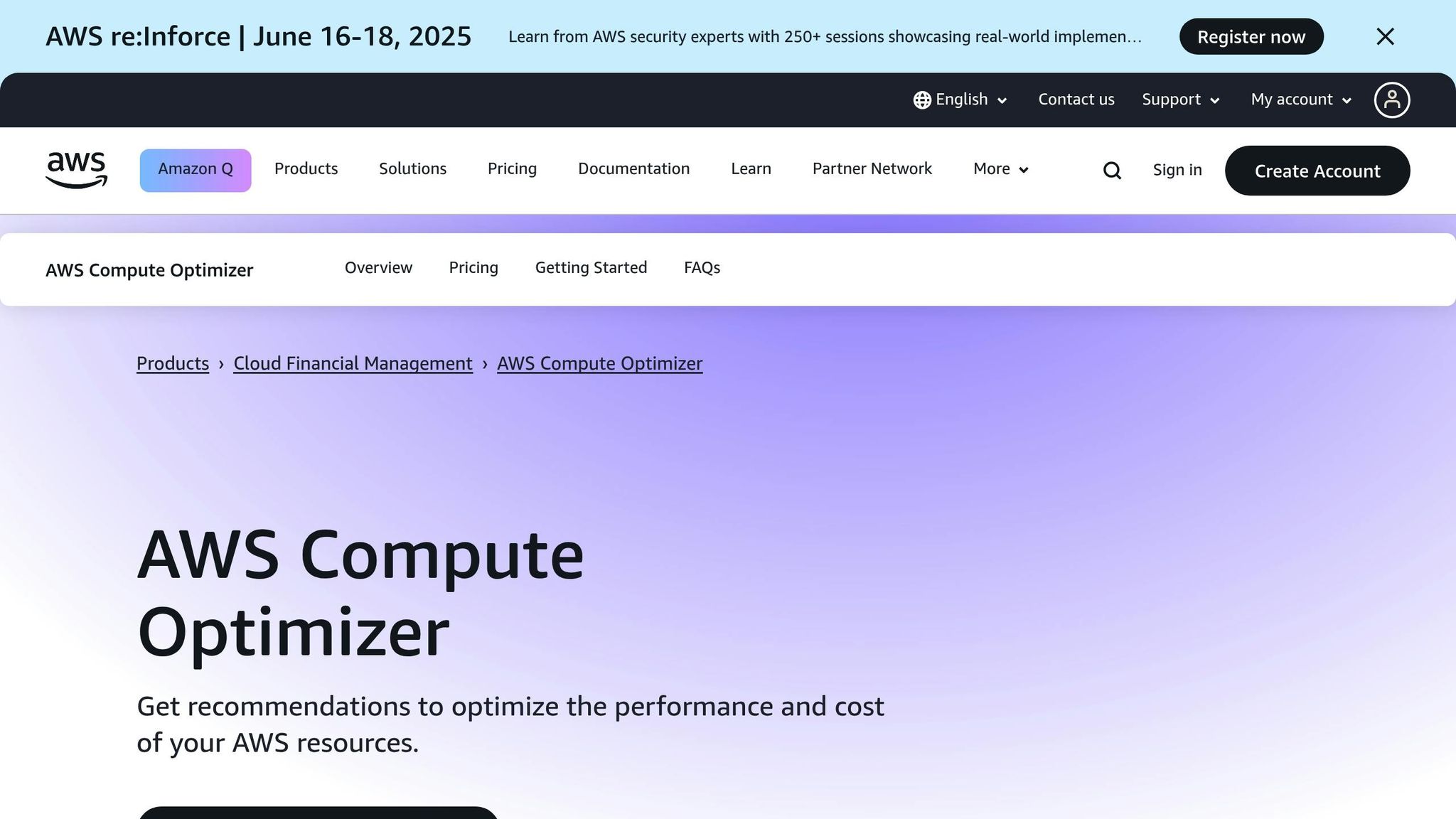The height and width of the screenshot is (819, 1456).
Task: Click AWS Compute Optimizer breadcrumb link
Action: (599, 363)
